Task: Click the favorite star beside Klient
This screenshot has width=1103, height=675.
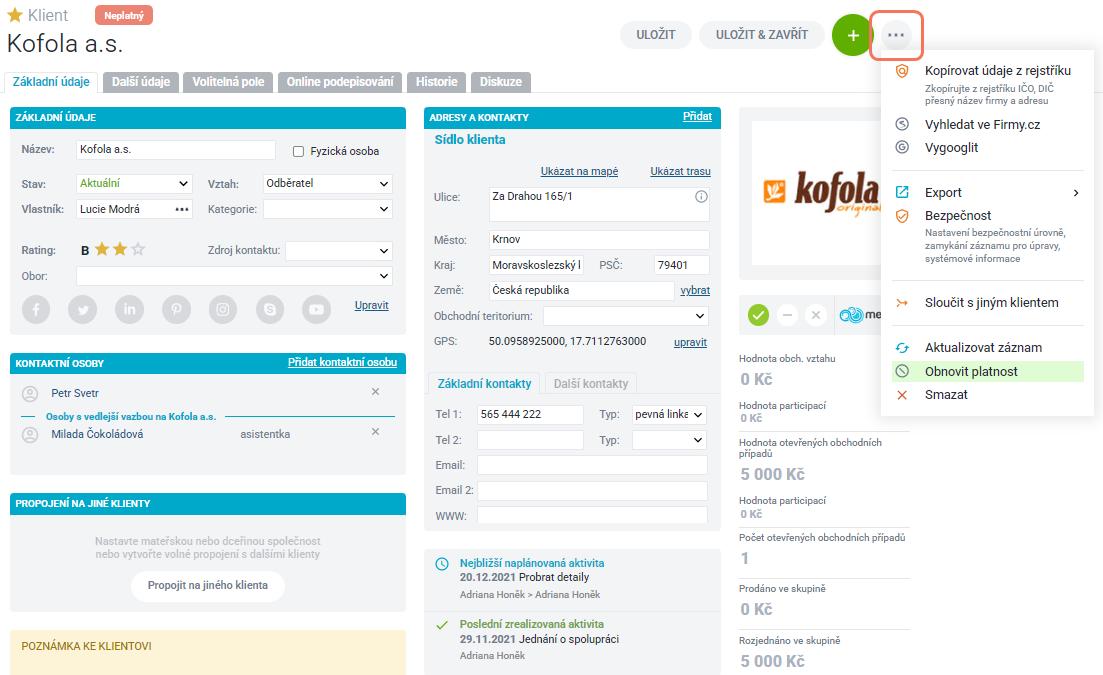Action: [x=15, y=15]
